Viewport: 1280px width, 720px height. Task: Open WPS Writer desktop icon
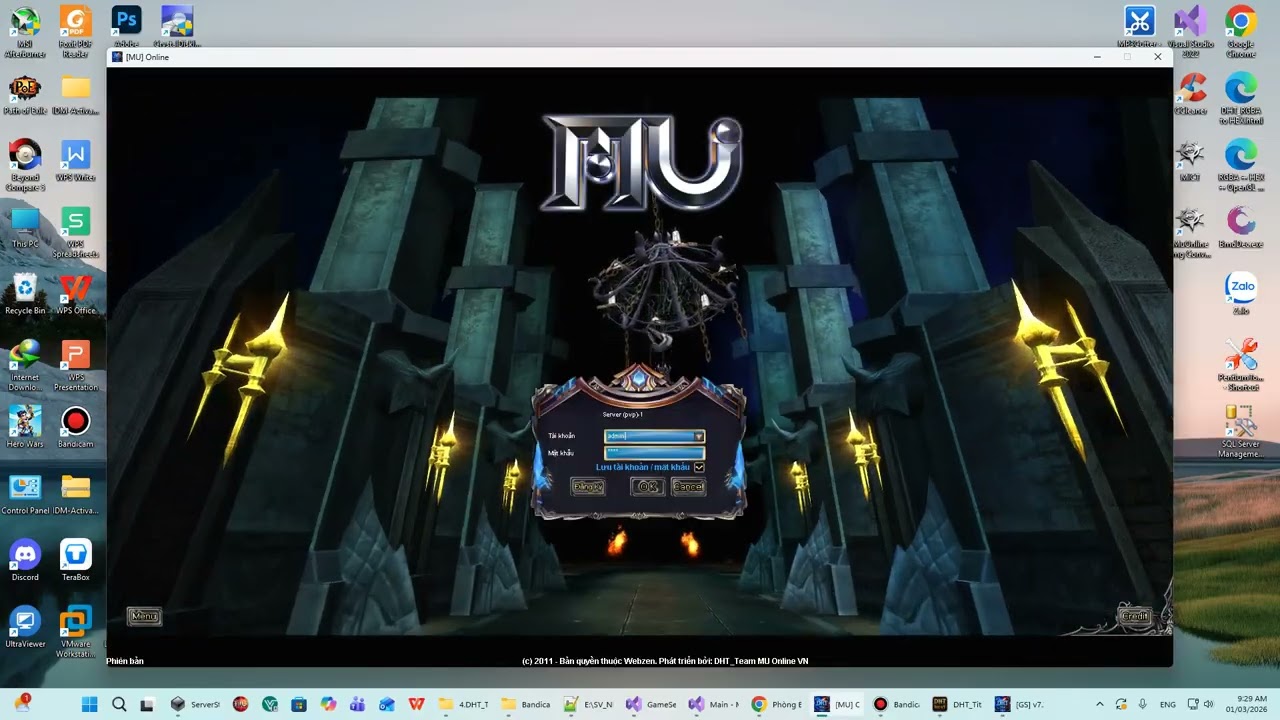76,161
